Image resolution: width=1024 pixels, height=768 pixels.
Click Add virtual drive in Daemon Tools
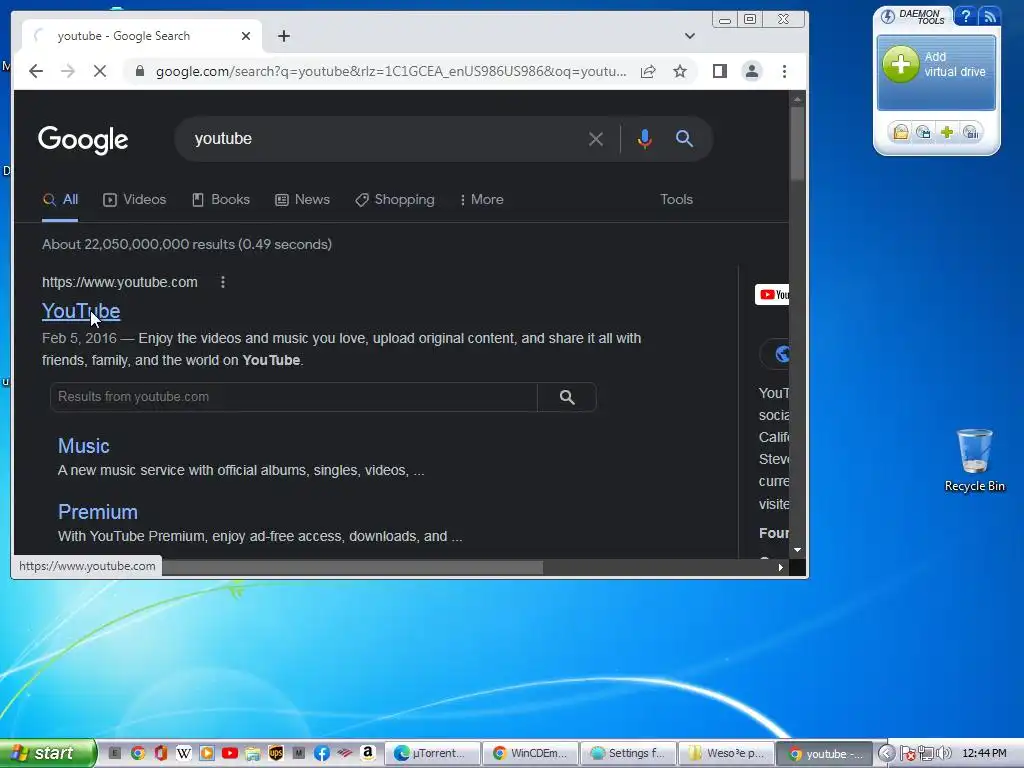pos(936,72)
